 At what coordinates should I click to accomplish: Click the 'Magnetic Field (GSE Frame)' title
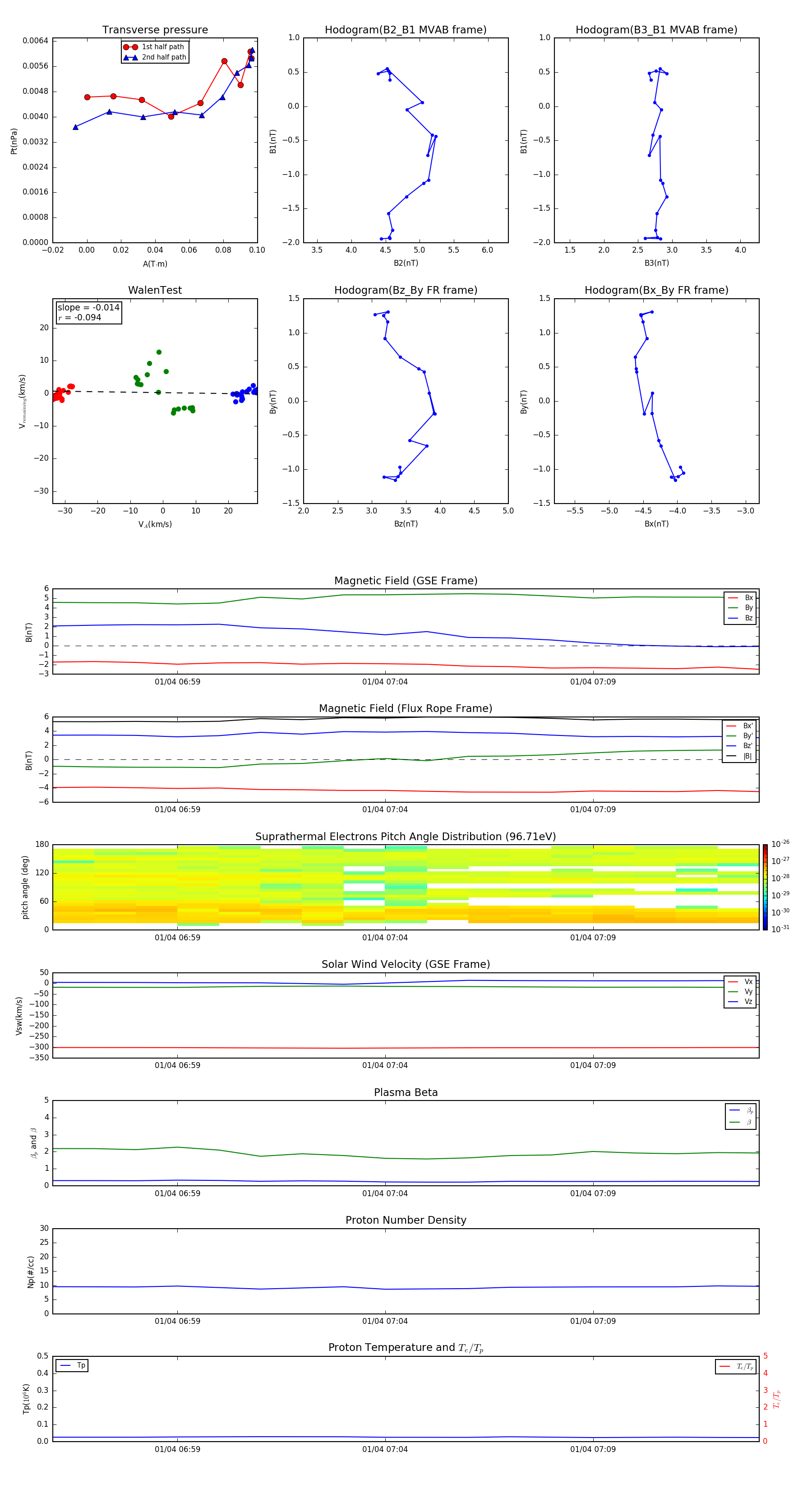(406, 581)
